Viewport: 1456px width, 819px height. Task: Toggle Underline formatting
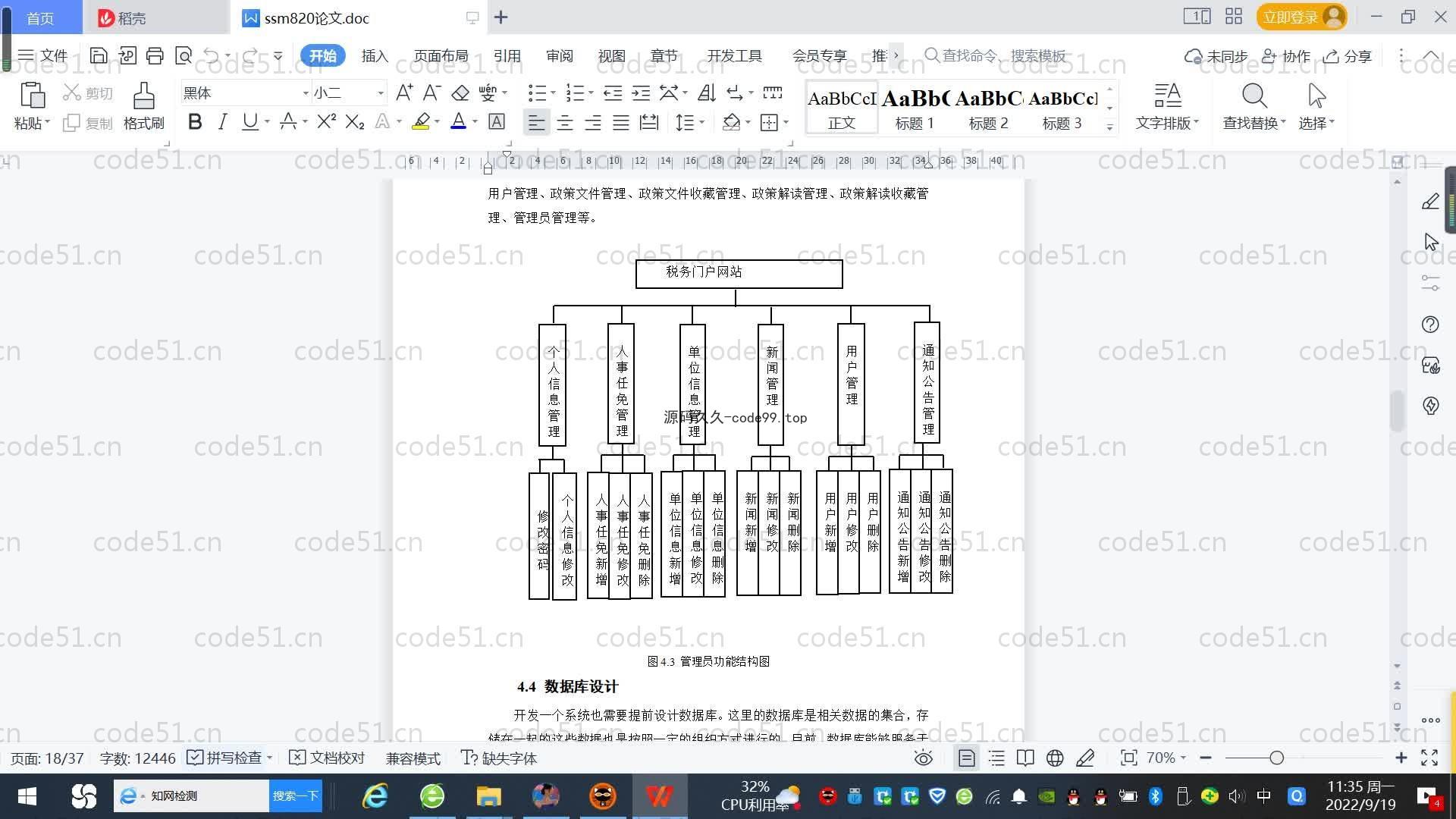249,122
